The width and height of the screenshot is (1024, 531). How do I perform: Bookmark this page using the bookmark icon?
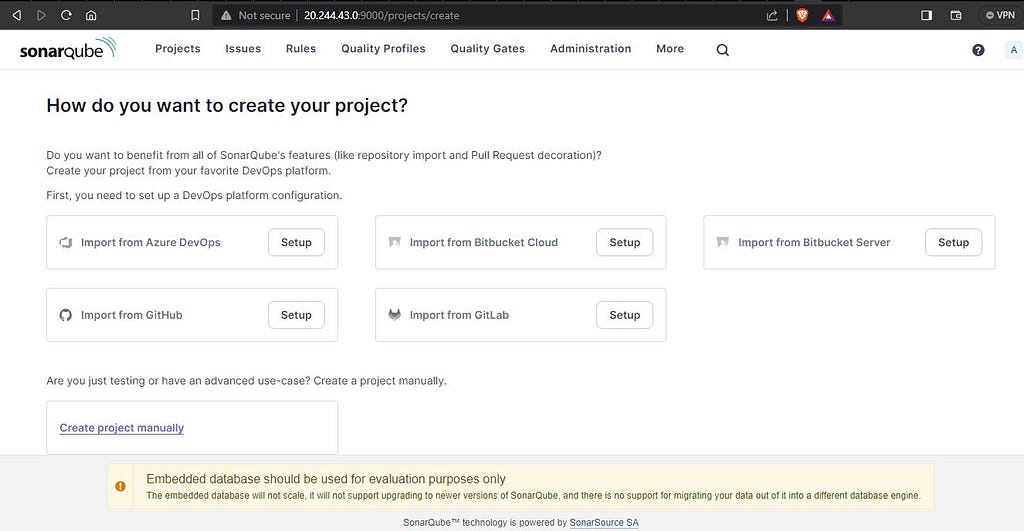pyautogui.click(x=195, y=15)
